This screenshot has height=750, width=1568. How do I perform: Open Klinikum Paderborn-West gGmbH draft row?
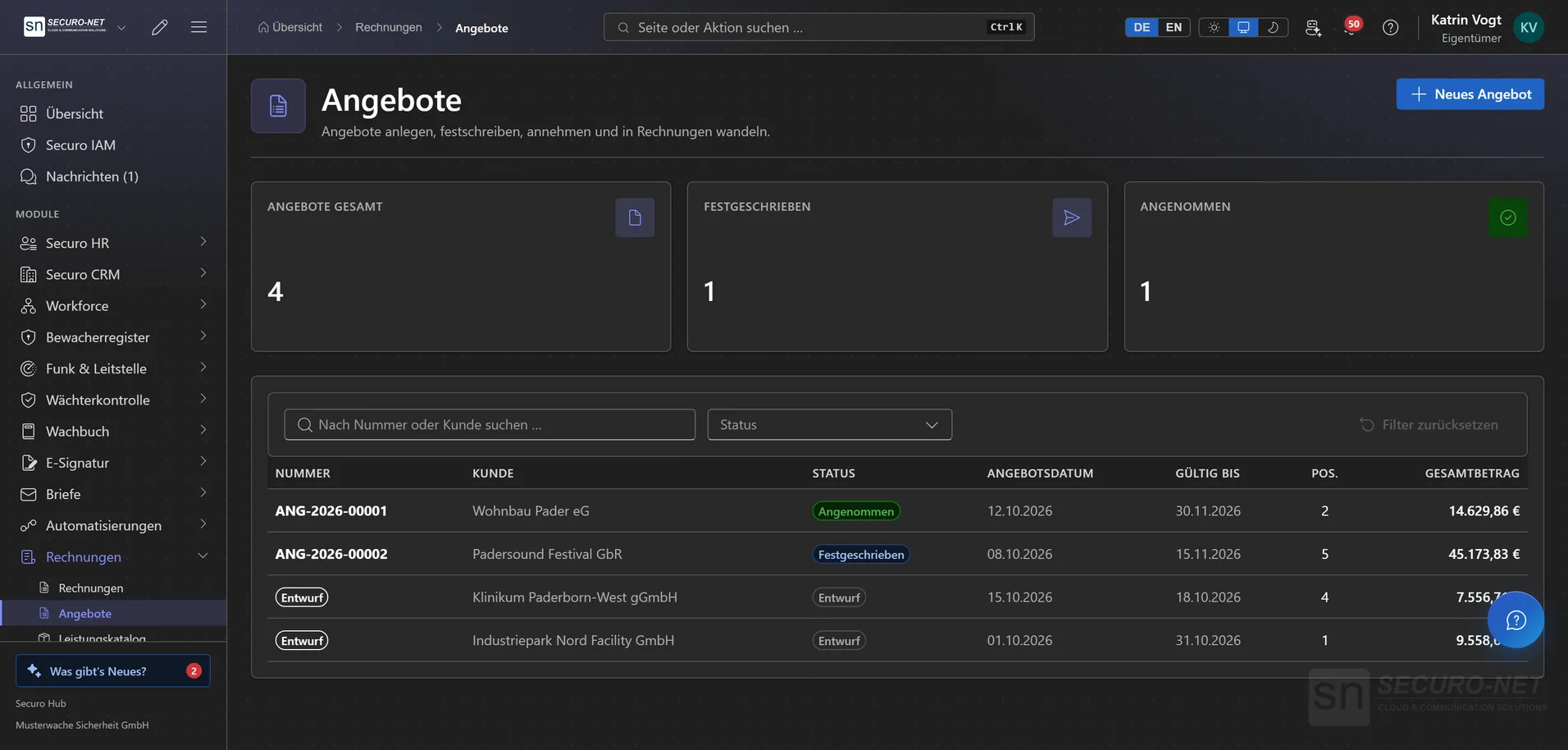click(897, 597)
